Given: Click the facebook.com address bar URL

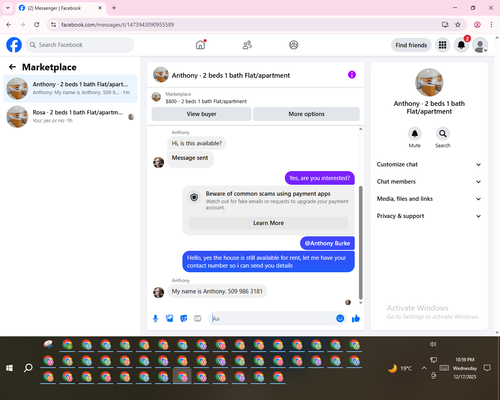Looking at the screenshot, I should (x=117, y=25).
